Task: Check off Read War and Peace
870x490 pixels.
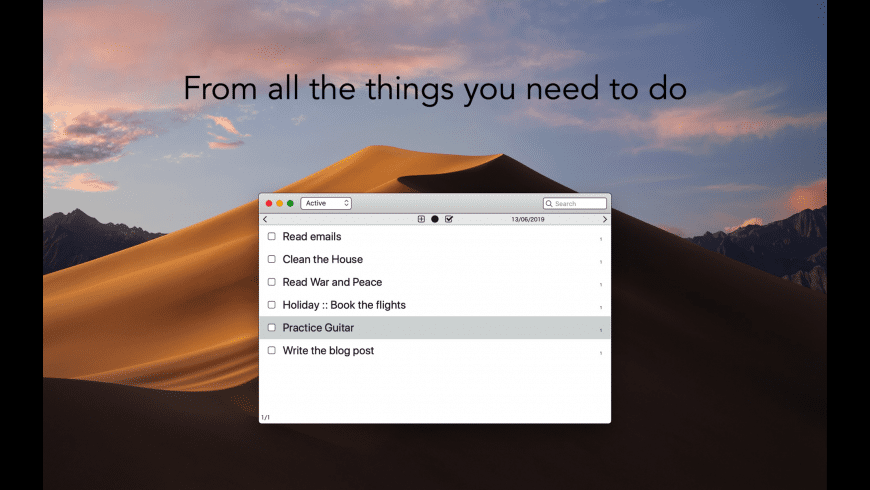Action: [x=271, y=282]
